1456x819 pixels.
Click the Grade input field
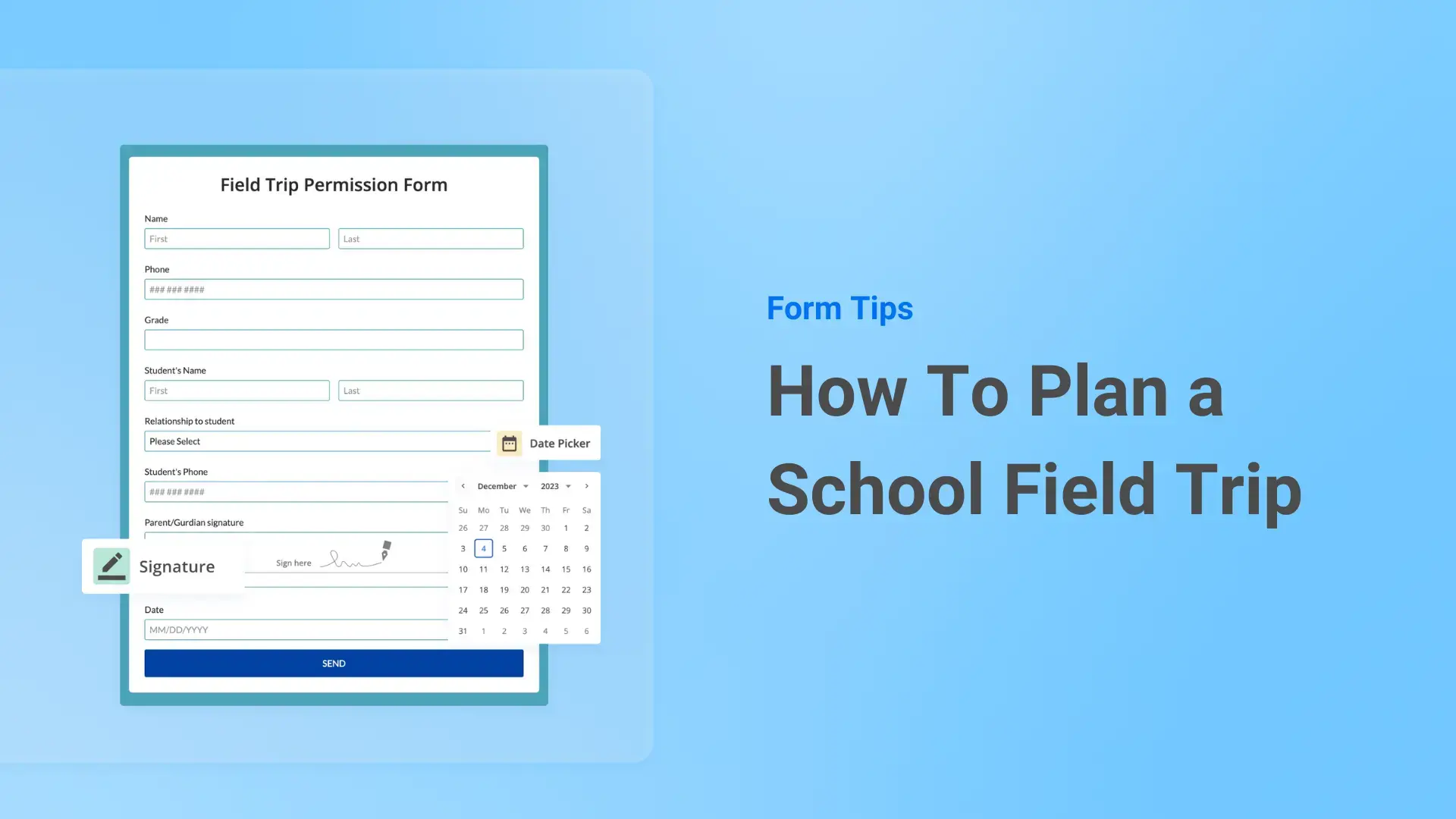(x=334, y=340)
